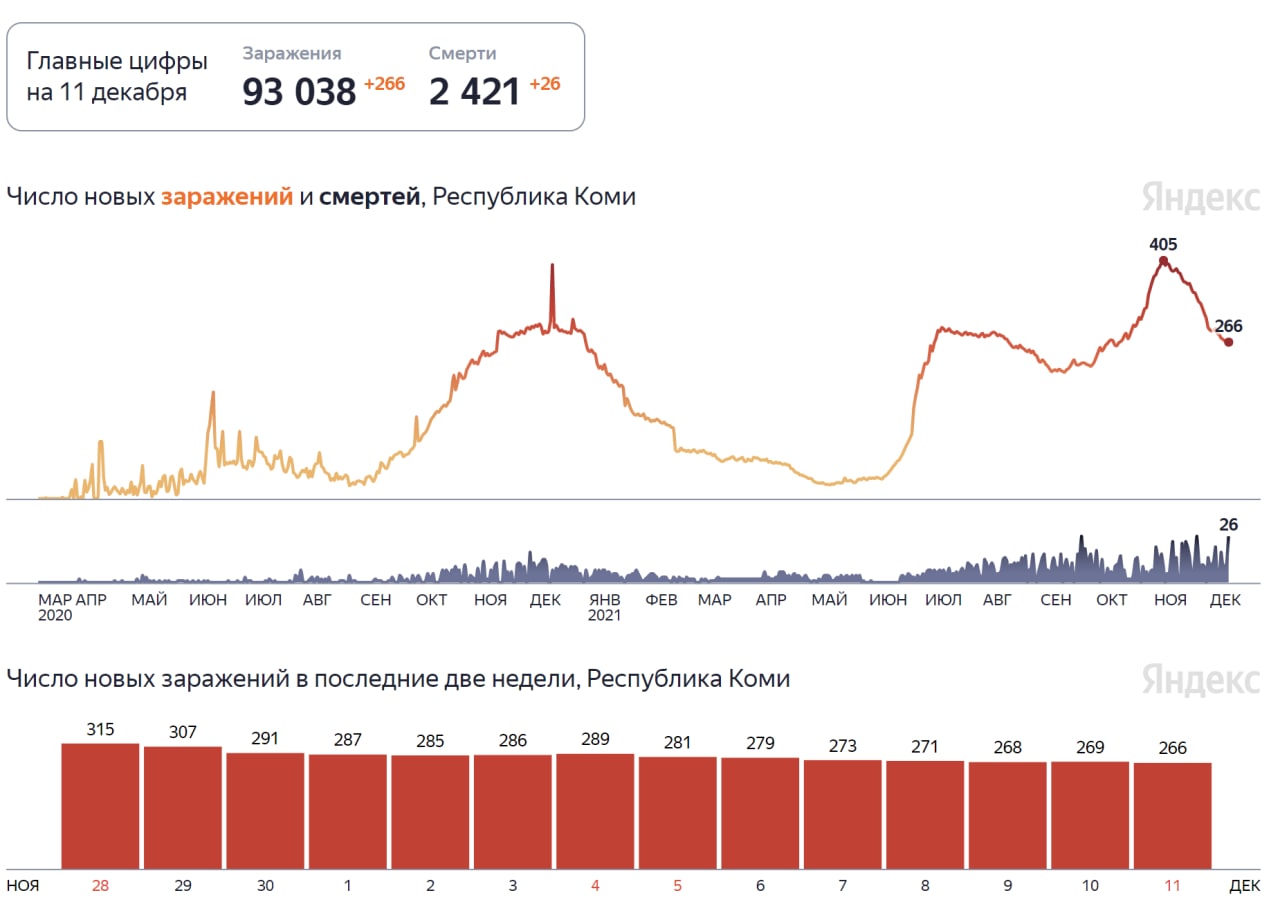This screenshot has width=1280, height=920.
Task: Click the 'МАР 2020' axis label
Action: (55, 607)
